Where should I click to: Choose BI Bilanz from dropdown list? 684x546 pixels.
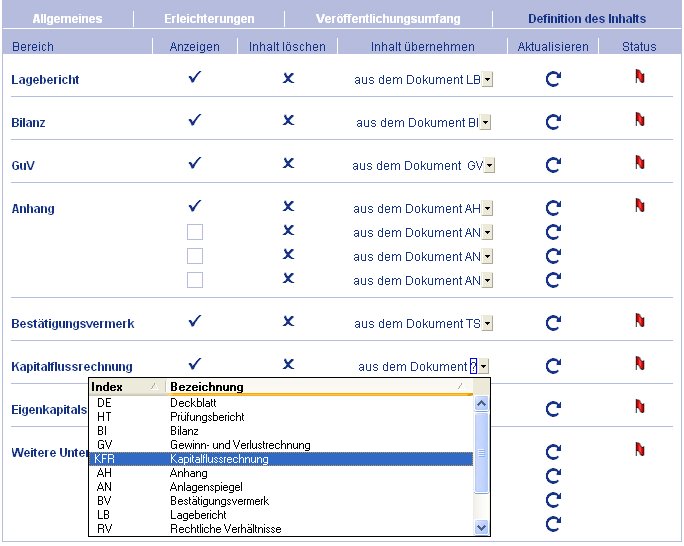pos(281,431)
